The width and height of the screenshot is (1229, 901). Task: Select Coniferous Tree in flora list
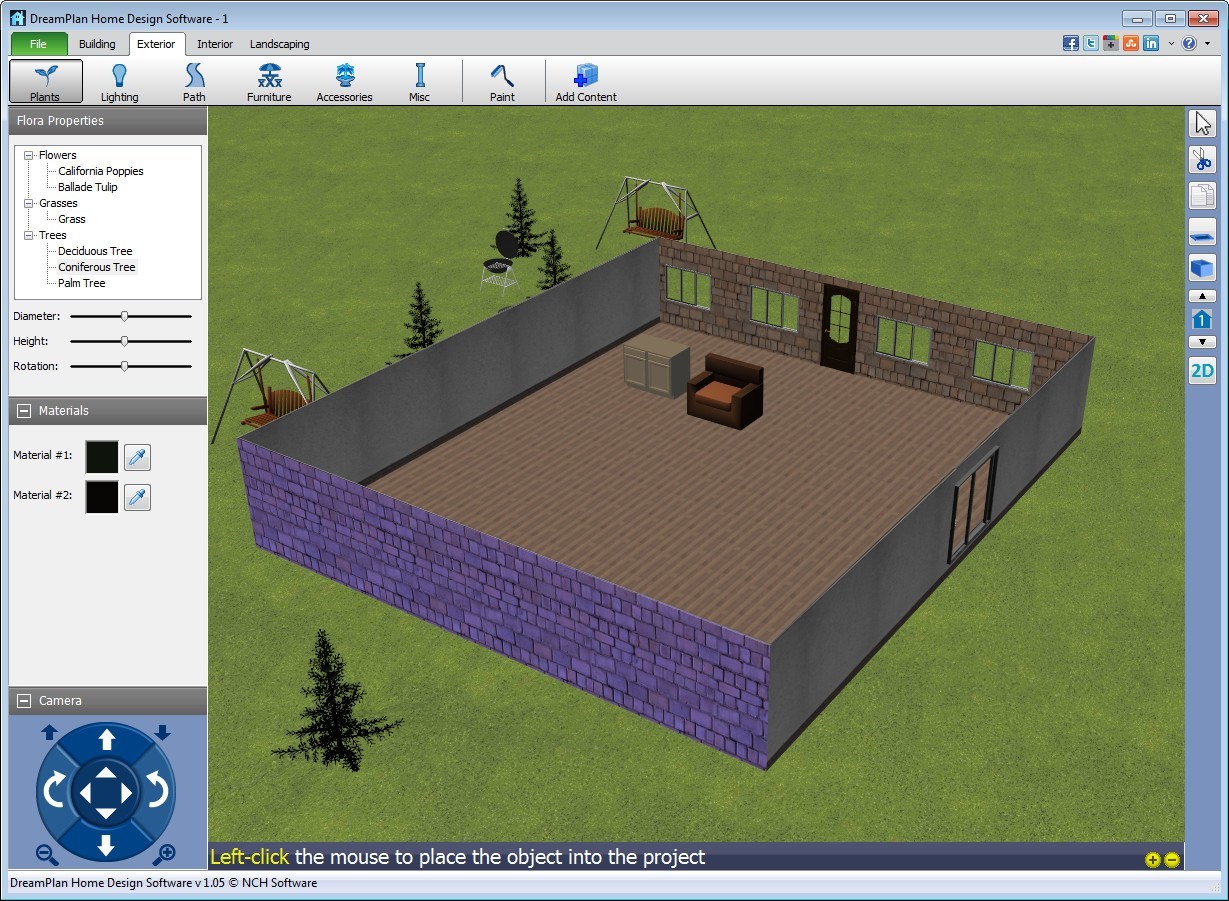tap(97, 267)
